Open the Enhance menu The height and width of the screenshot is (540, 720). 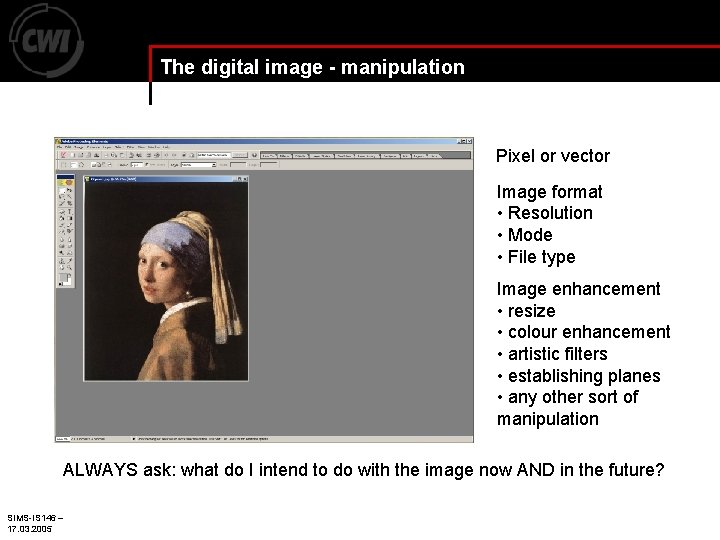tap(93, 147)
